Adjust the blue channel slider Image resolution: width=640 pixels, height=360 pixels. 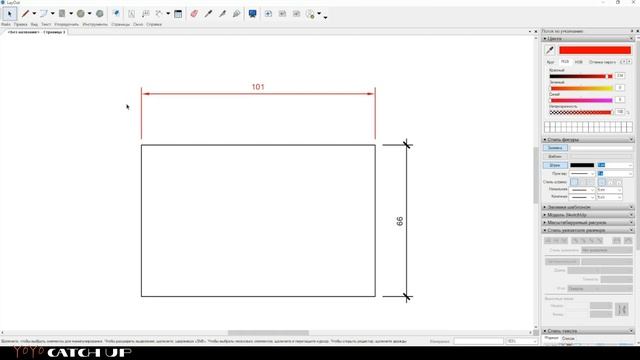point(581,100)
